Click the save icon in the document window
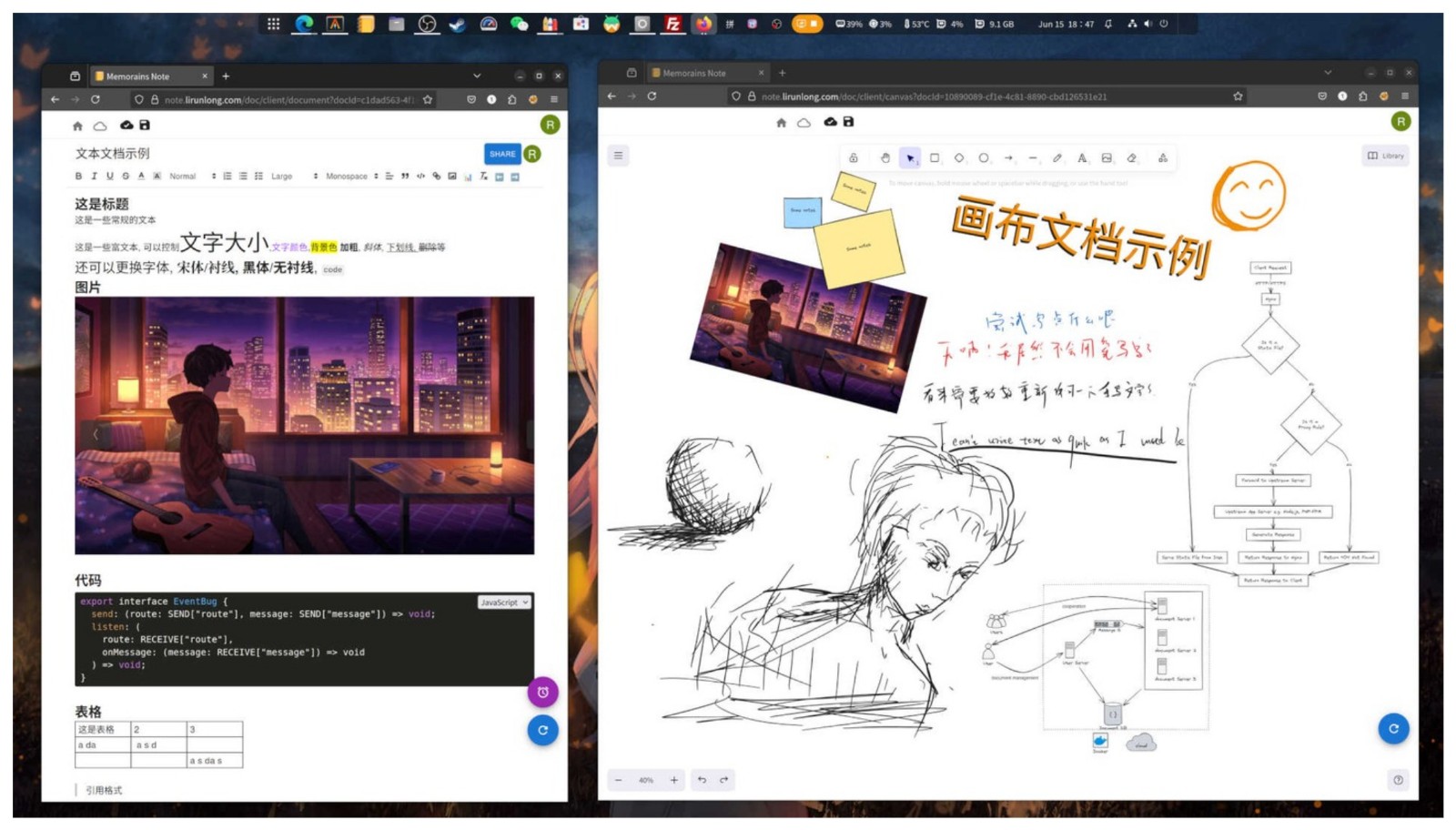This screenshot has height=830, width=1456. 144,125
